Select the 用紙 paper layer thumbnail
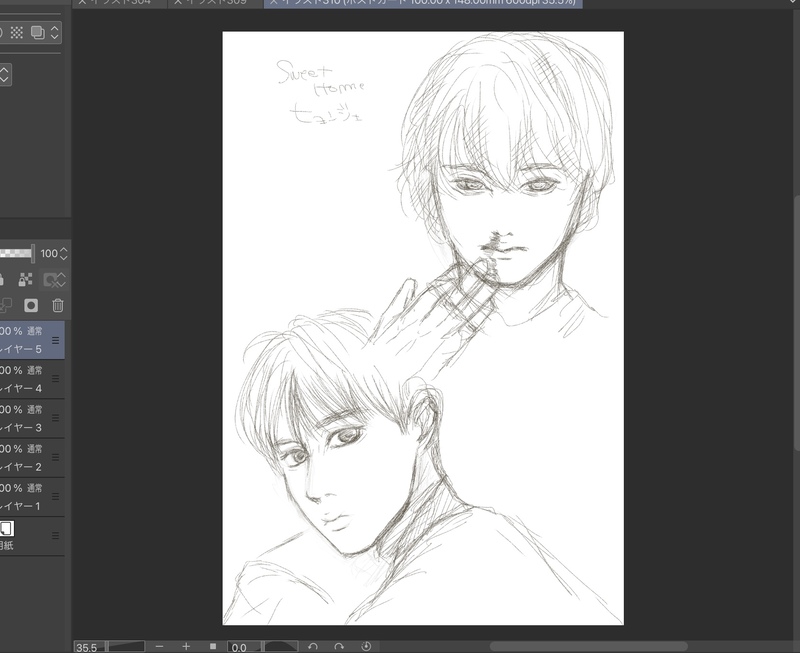The image size is (800, 653). coord(7,528)
